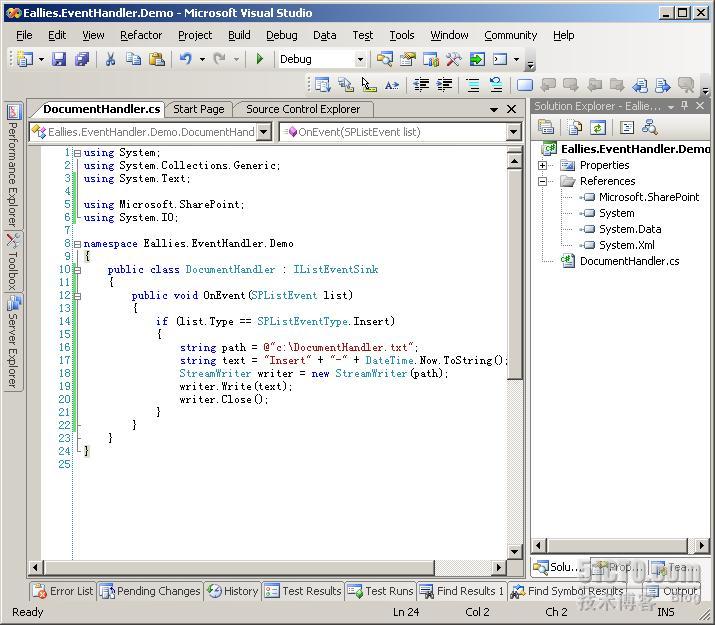
Task: Open the Toolbox wrench and hammer icon
Action: (454, 59)
